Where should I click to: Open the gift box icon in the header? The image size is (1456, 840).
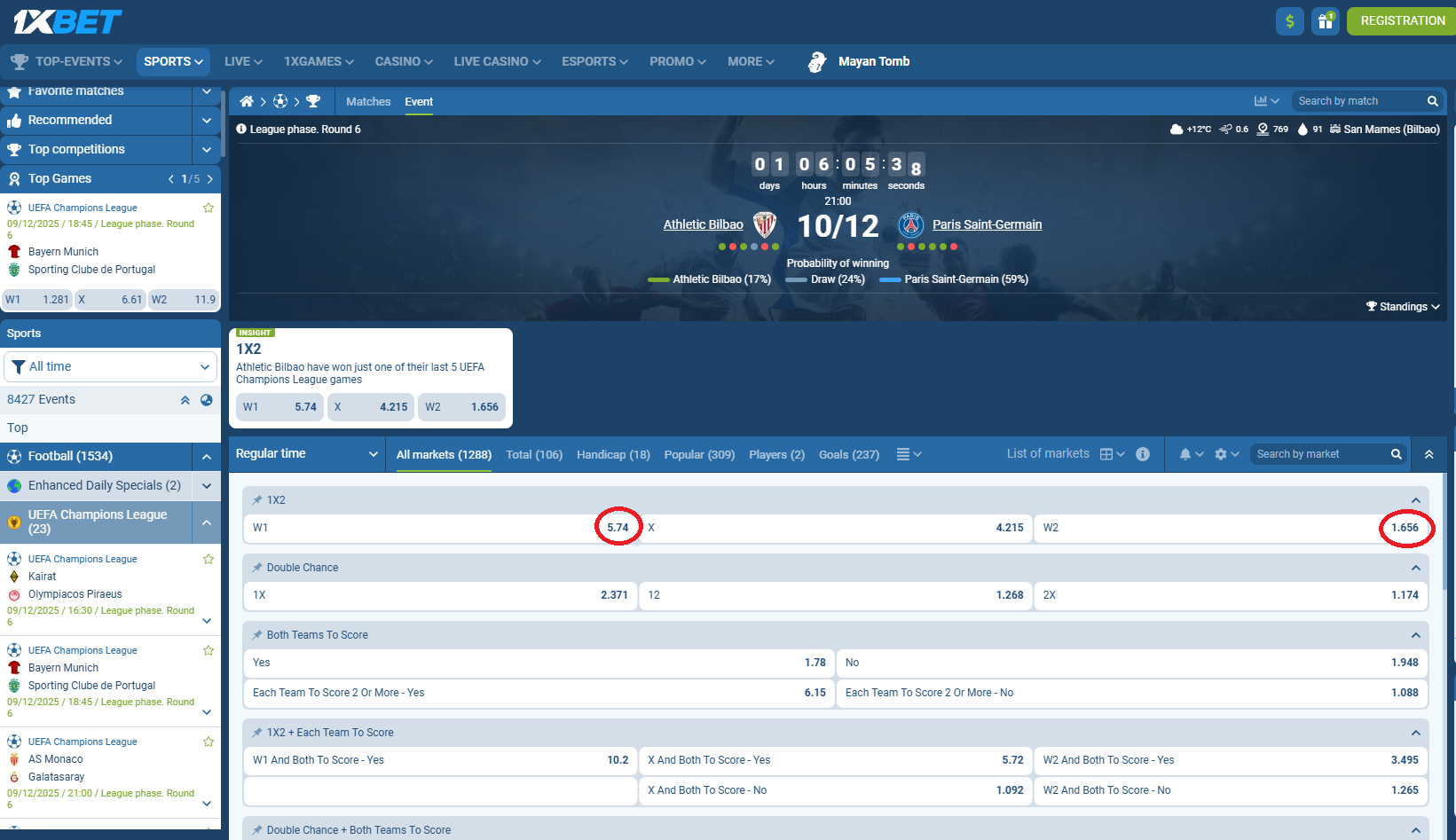(1325, 20)
